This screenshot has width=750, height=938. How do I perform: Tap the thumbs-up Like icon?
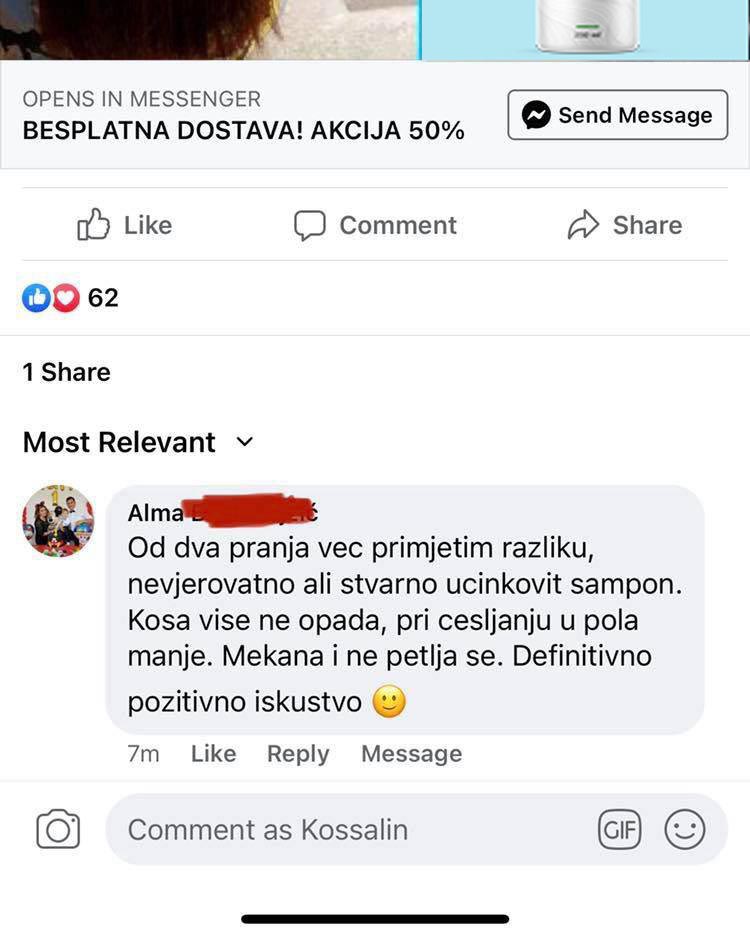pyautogui.click(x=93, y=225)
